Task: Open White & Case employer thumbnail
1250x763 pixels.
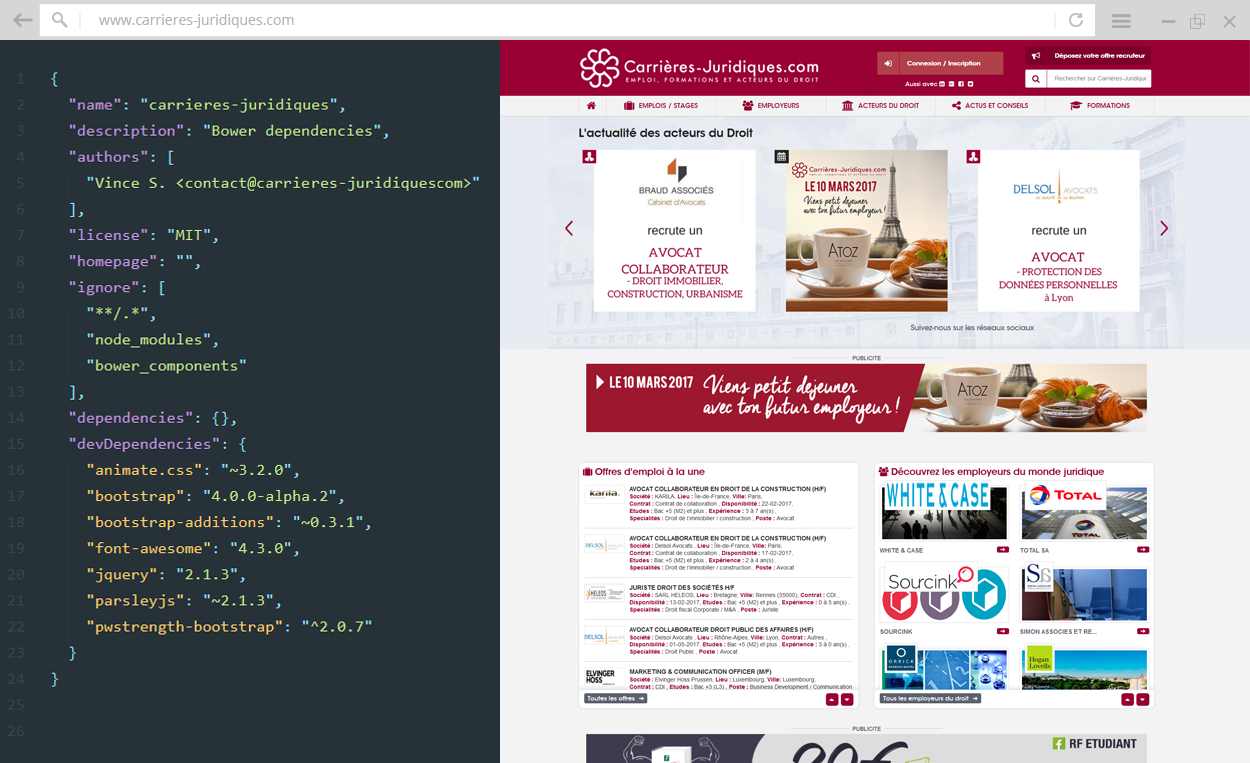Action: pos(944,512)
